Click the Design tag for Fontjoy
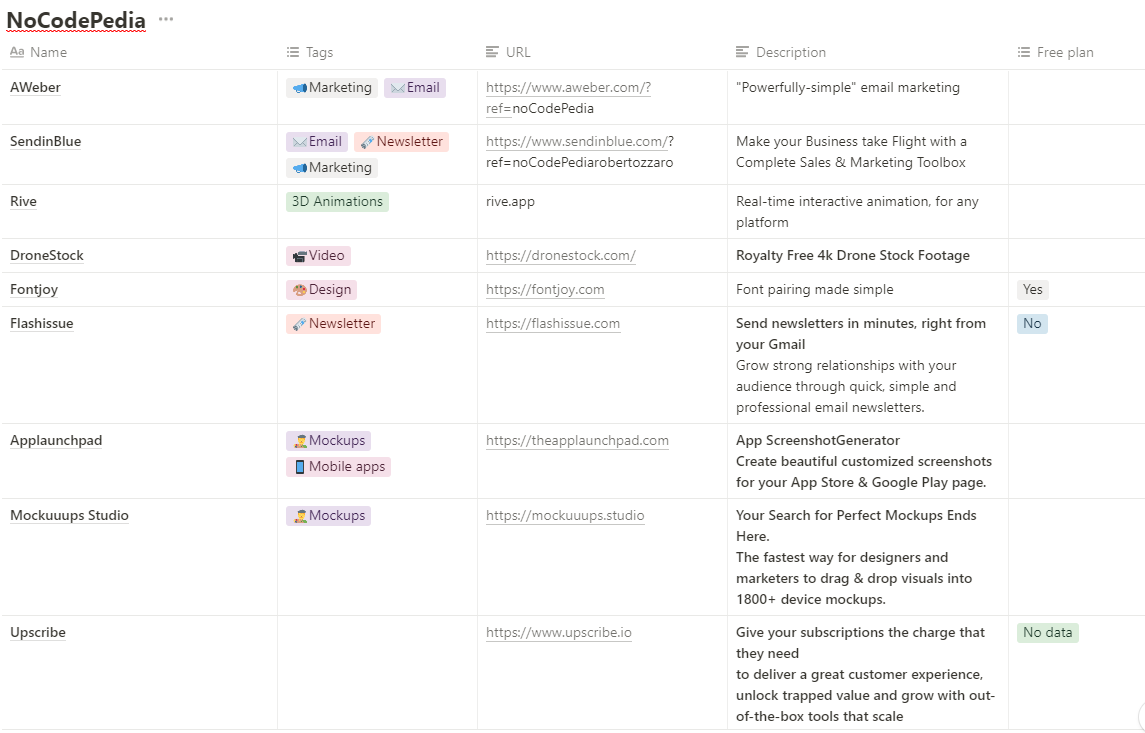Viewport: 1145px width, 733px height. (321, 290)
